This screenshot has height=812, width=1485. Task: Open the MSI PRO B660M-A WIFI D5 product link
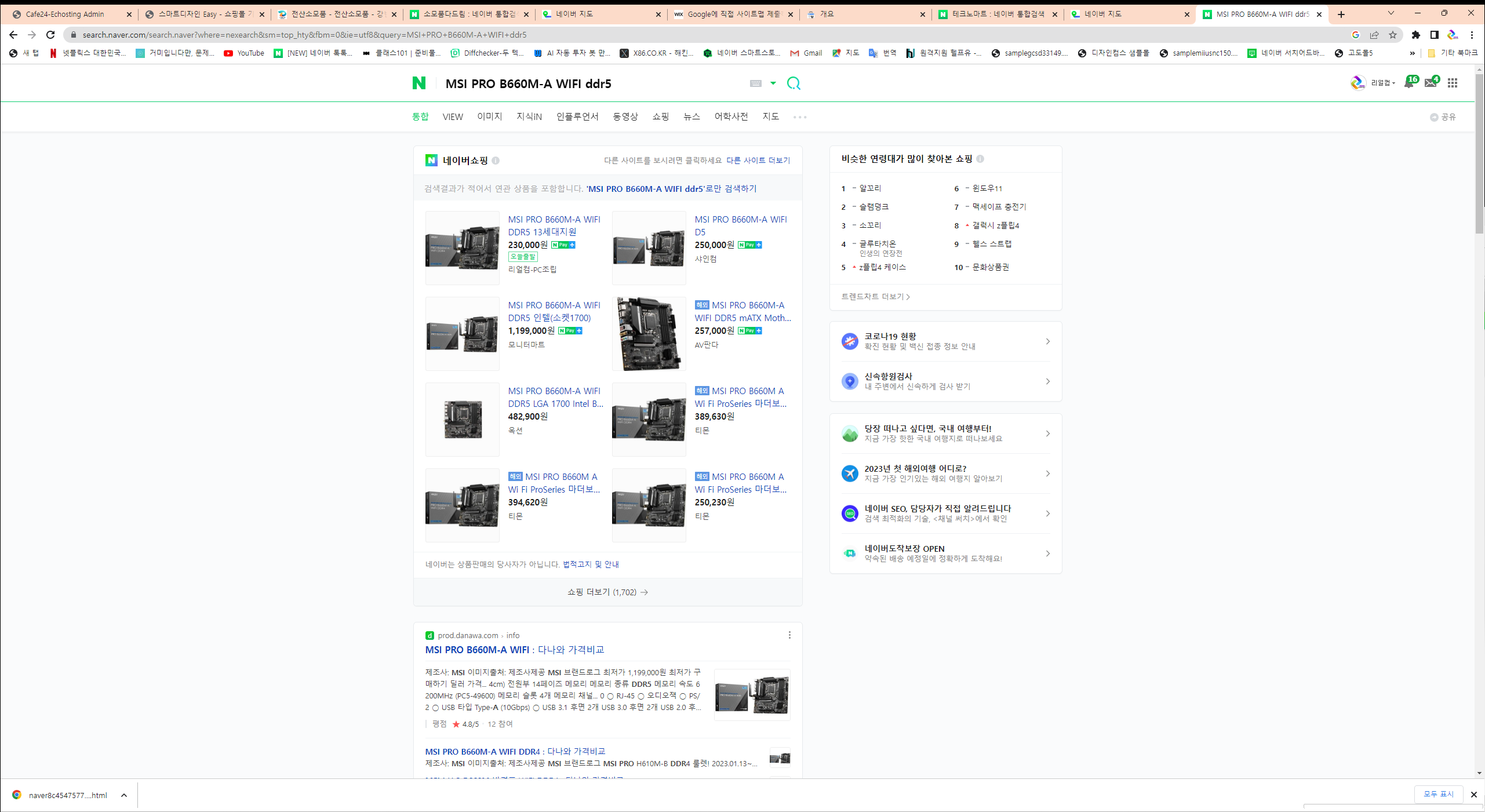[741, 225]
